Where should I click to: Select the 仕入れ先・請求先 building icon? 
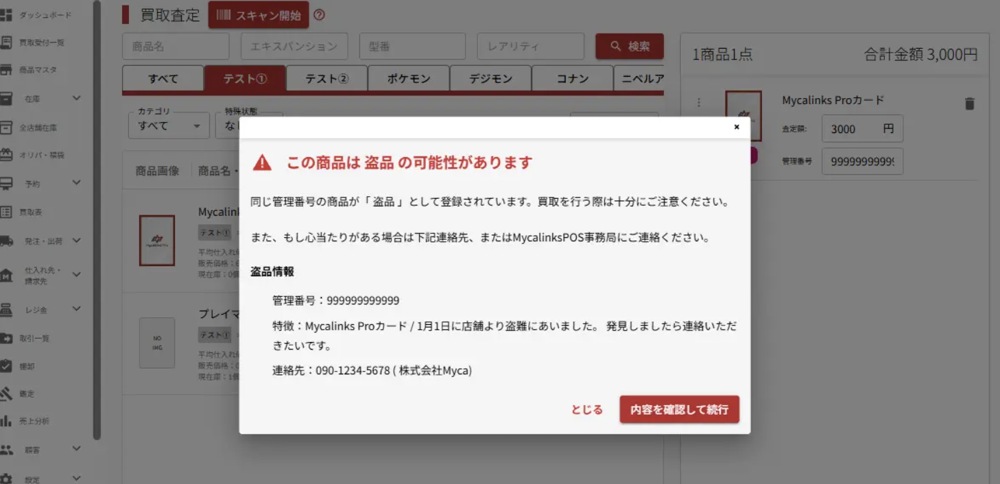click(6, 275)
